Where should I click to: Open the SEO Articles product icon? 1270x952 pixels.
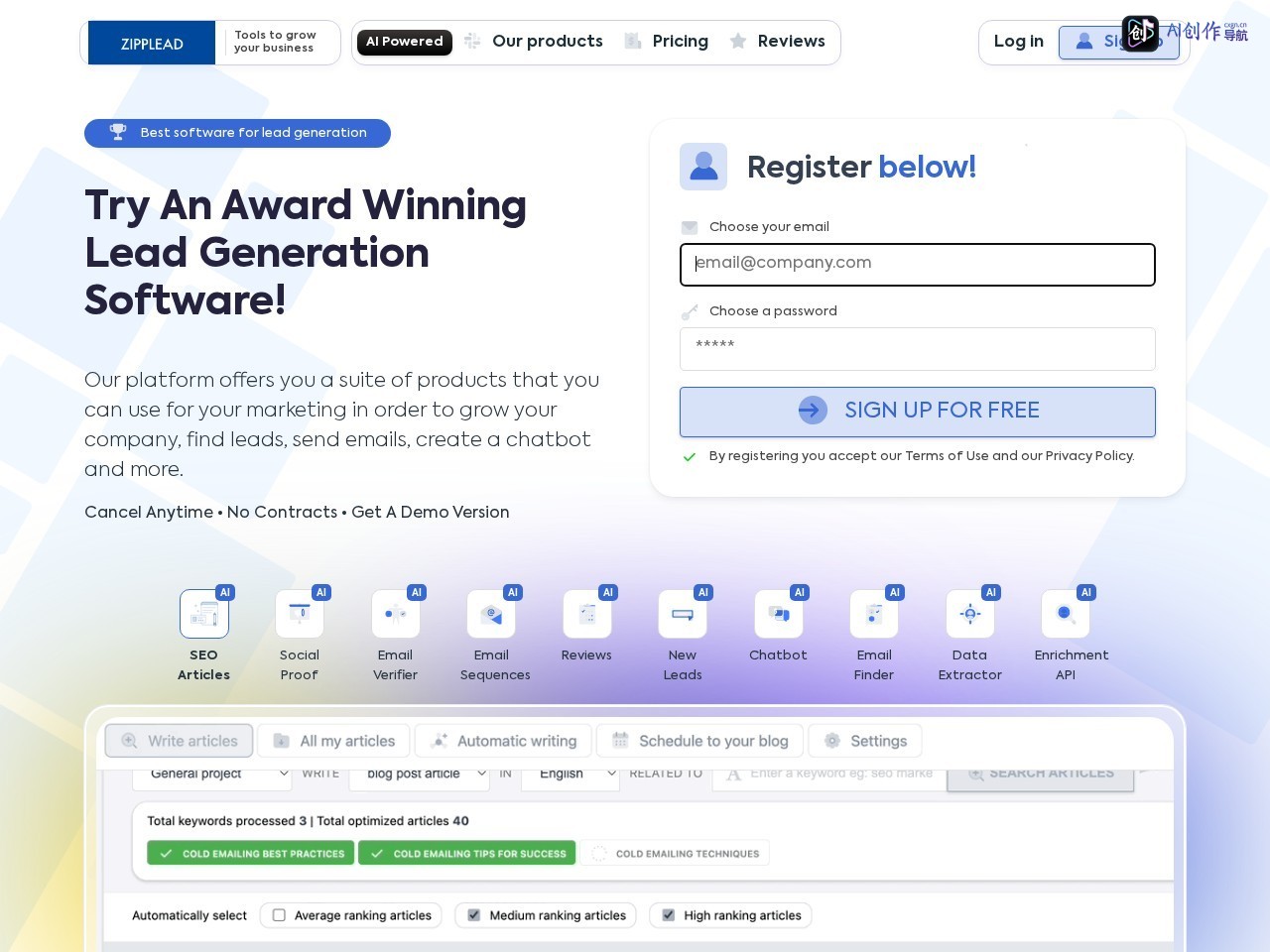pos(204,614)
